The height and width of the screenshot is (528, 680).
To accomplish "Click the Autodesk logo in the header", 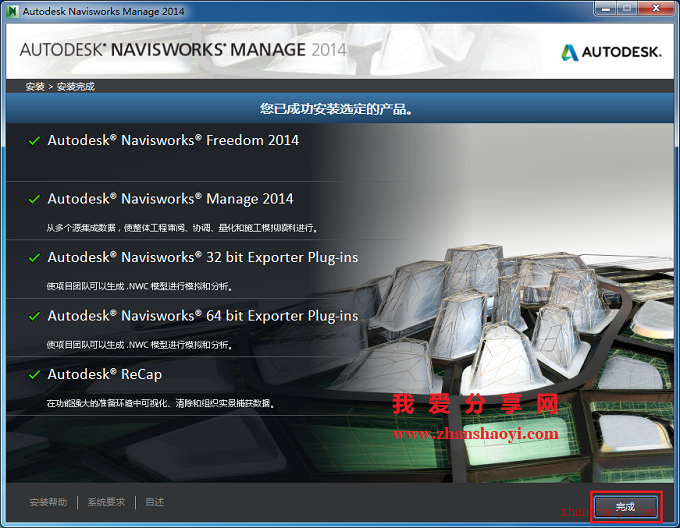I will [x=611, y=52].
